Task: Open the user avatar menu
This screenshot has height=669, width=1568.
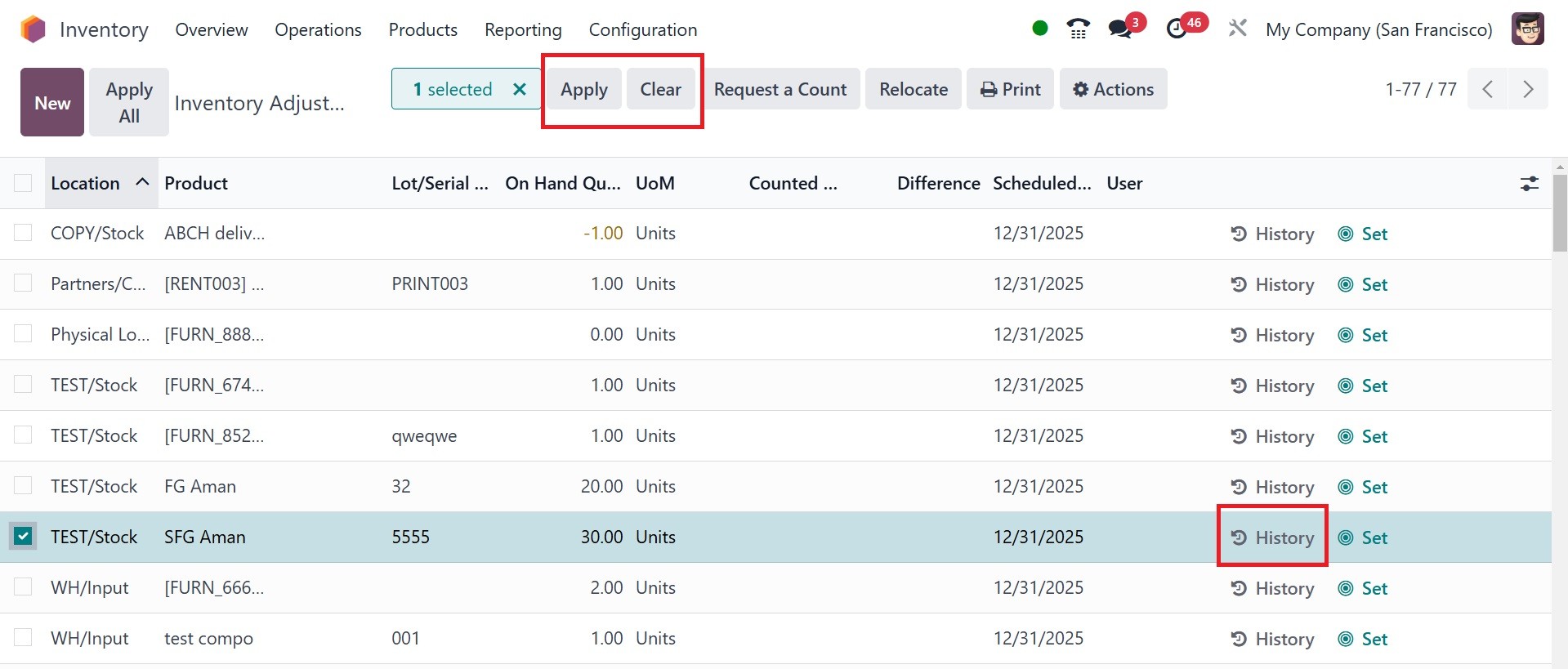Action: pos(1527,29)
